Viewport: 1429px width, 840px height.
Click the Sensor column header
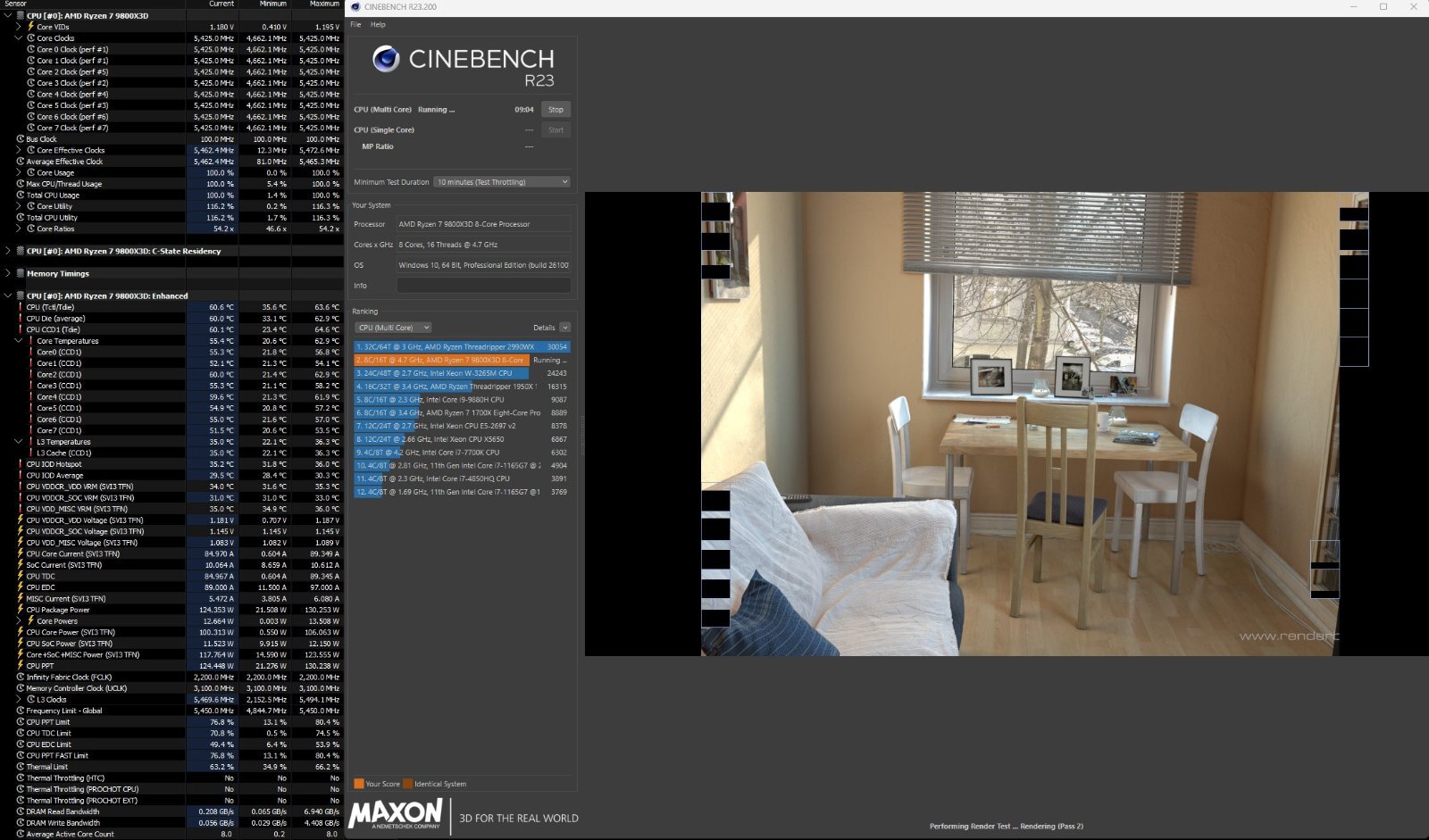[92, 4]
